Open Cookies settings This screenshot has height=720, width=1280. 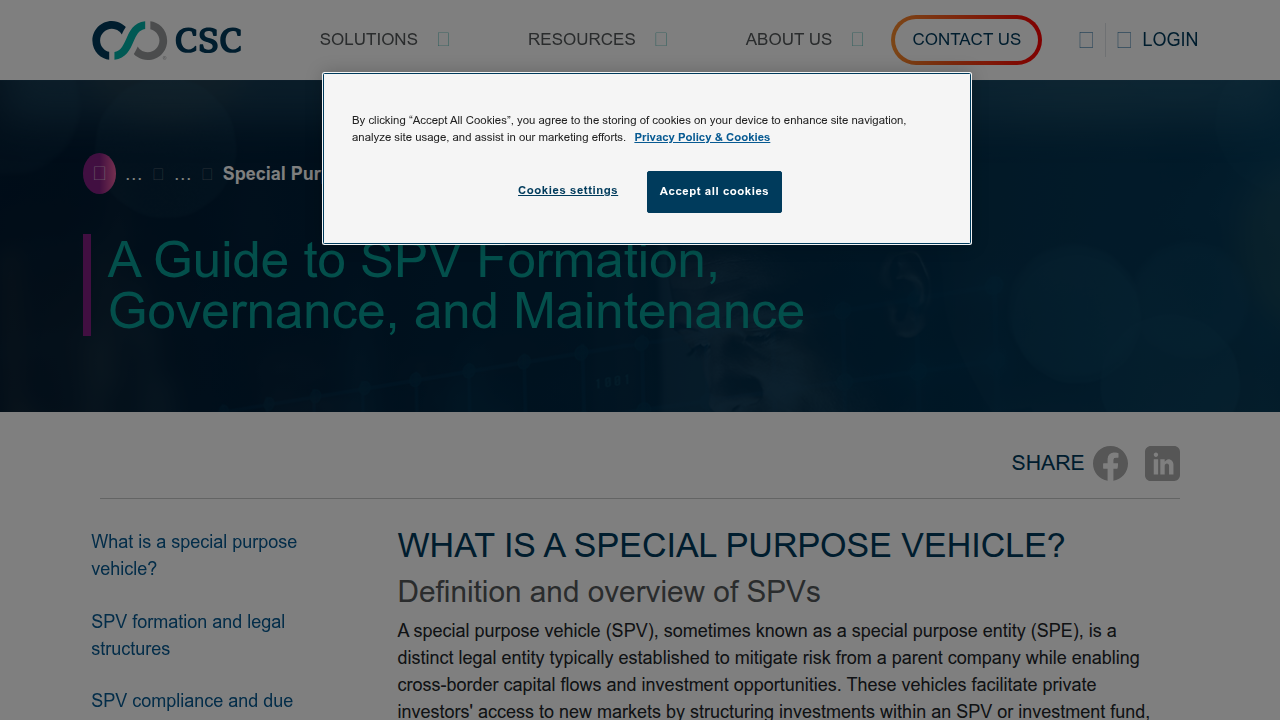pyautogui.click(x=568, y=190)
